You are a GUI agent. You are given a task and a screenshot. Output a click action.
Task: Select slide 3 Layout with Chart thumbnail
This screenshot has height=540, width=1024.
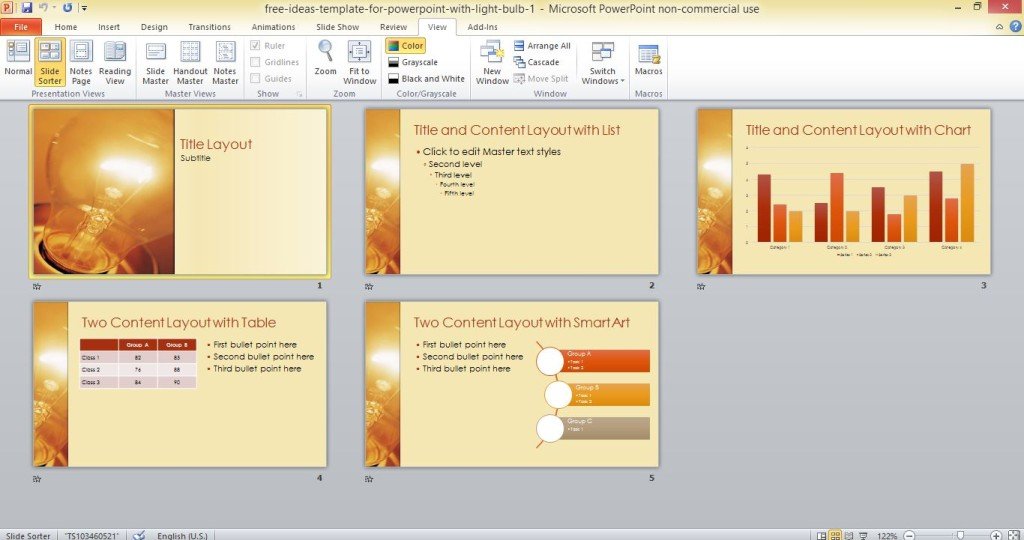[x=844, y=191]
